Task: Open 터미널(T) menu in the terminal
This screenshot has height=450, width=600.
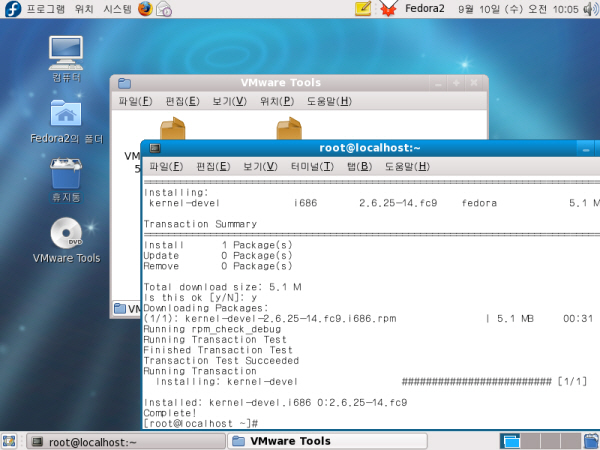Action: coord(312,166)
